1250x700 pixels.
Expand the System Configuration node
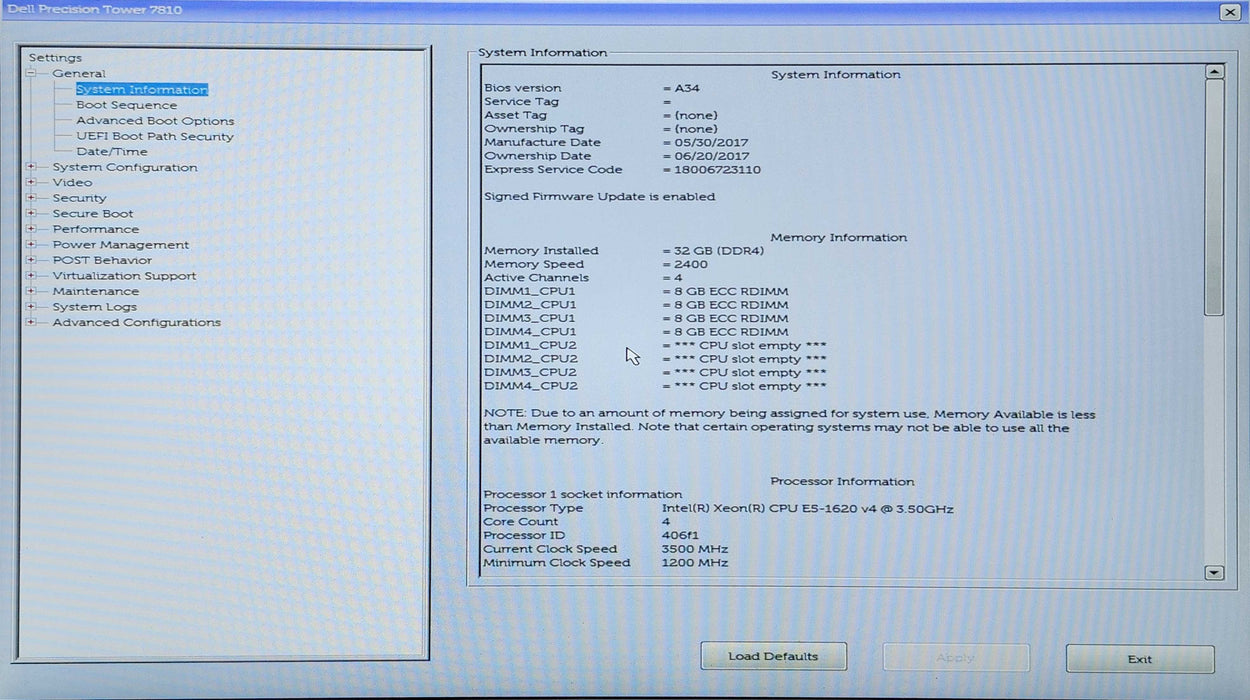point(31,167)
